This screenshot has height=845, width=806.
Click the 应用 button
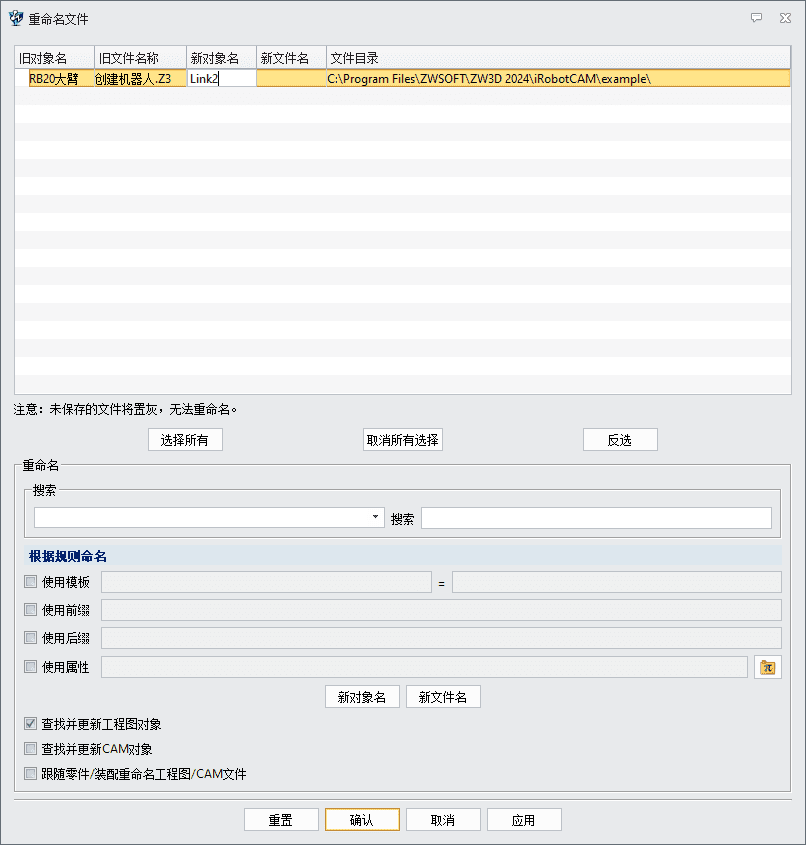click(524, 820)
